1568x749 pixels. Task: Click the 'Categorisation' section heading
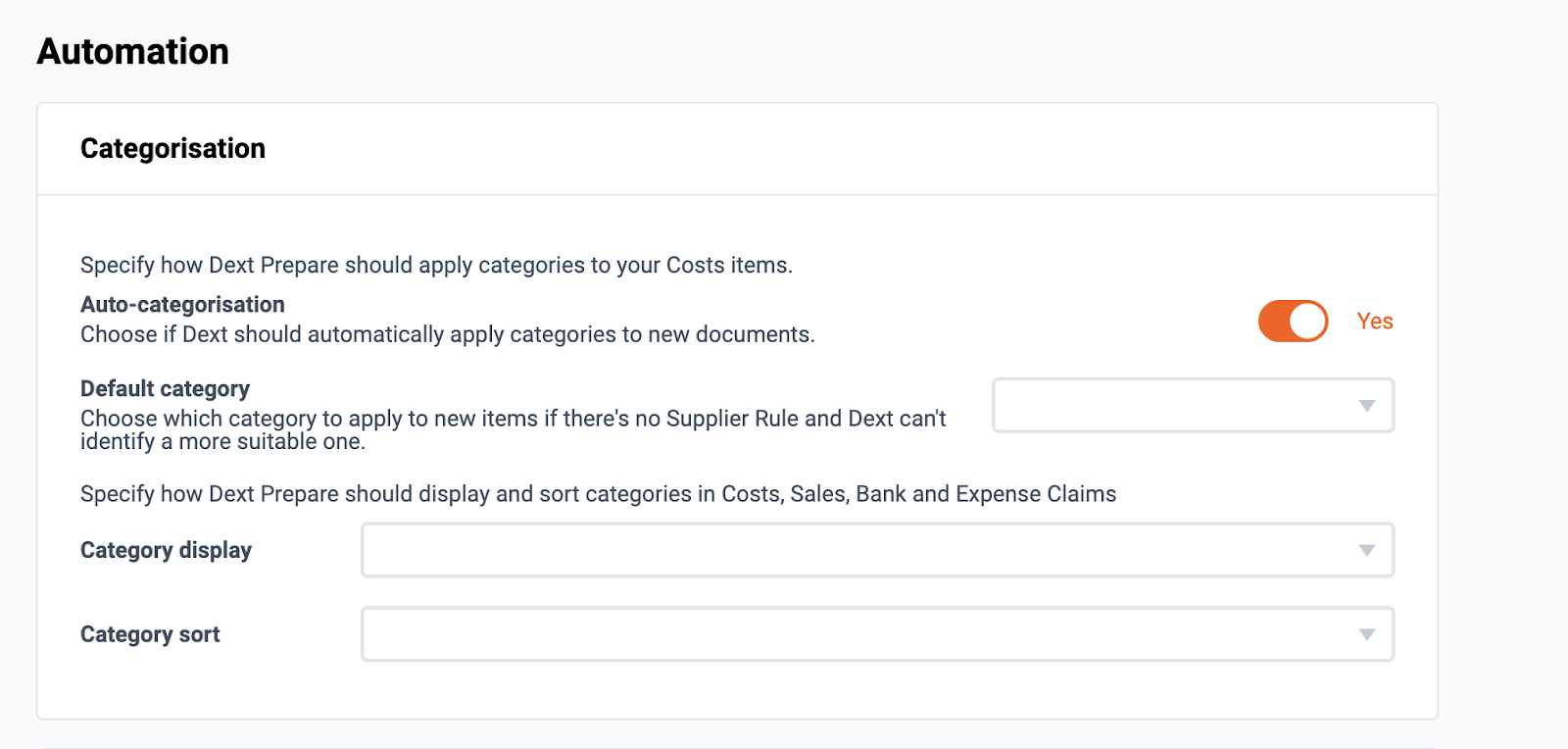pos(172,148)
